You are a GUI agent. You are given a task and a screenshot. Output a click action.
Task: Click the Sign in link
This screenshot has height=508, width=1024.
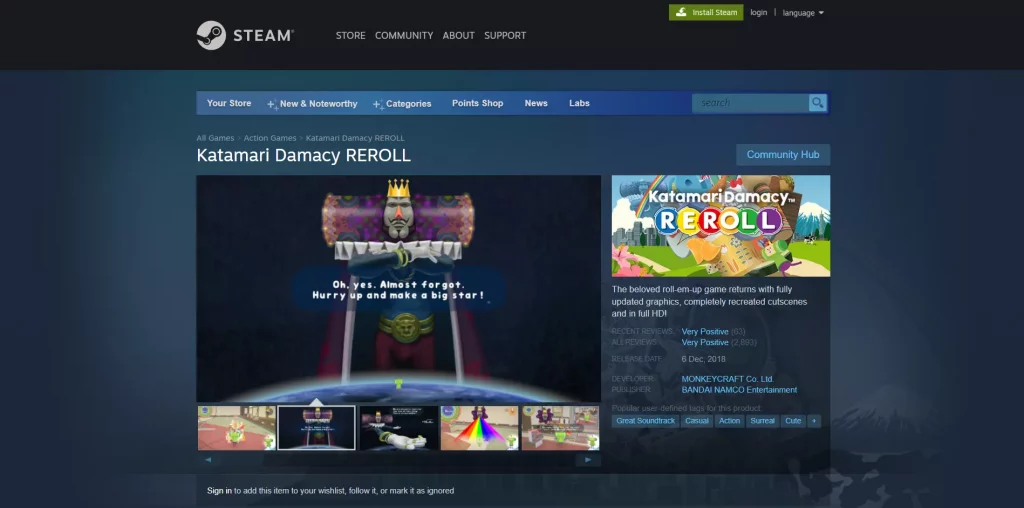click(x=219, y=491)
